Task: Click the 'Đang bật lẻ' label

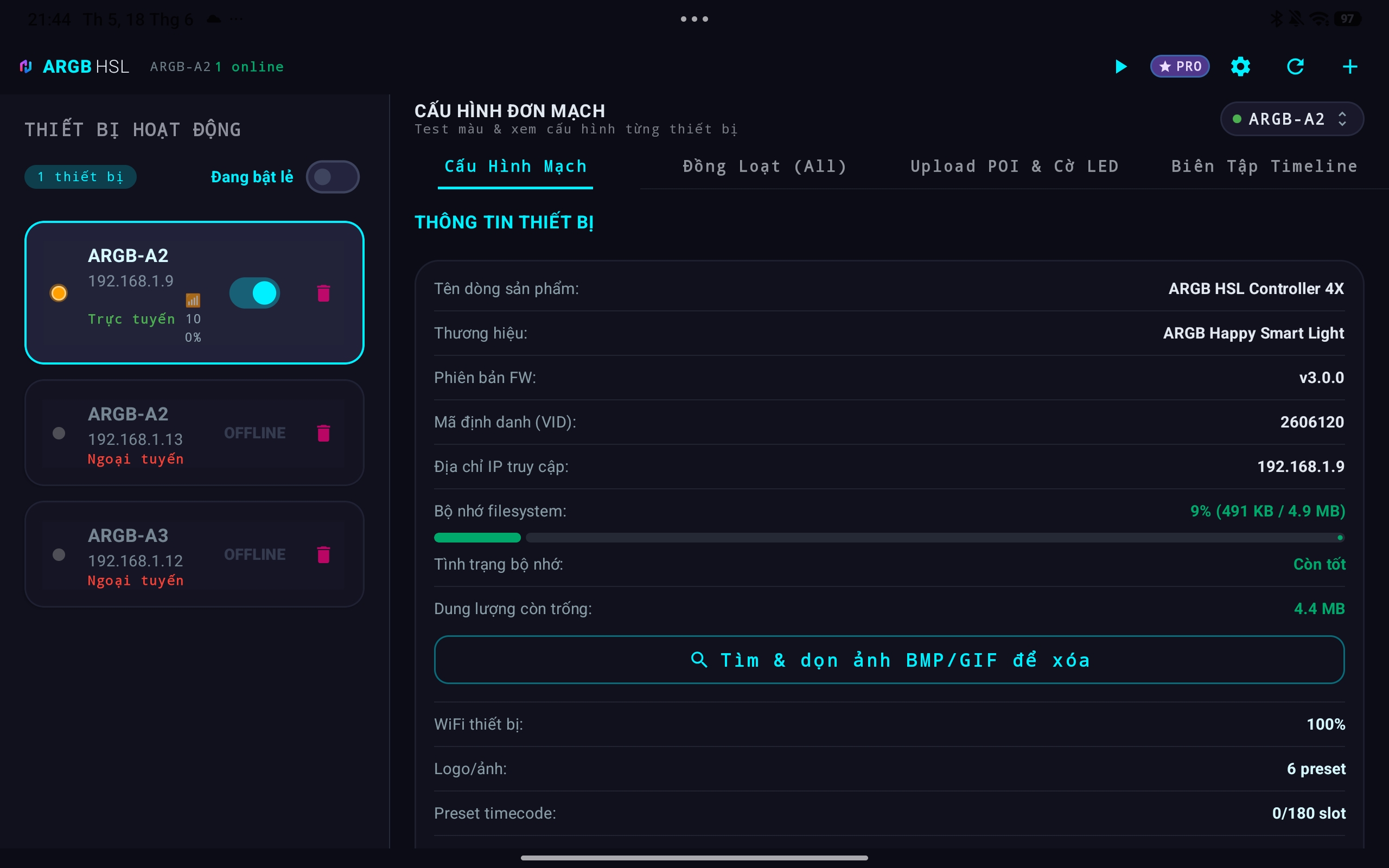Action: 252,177
